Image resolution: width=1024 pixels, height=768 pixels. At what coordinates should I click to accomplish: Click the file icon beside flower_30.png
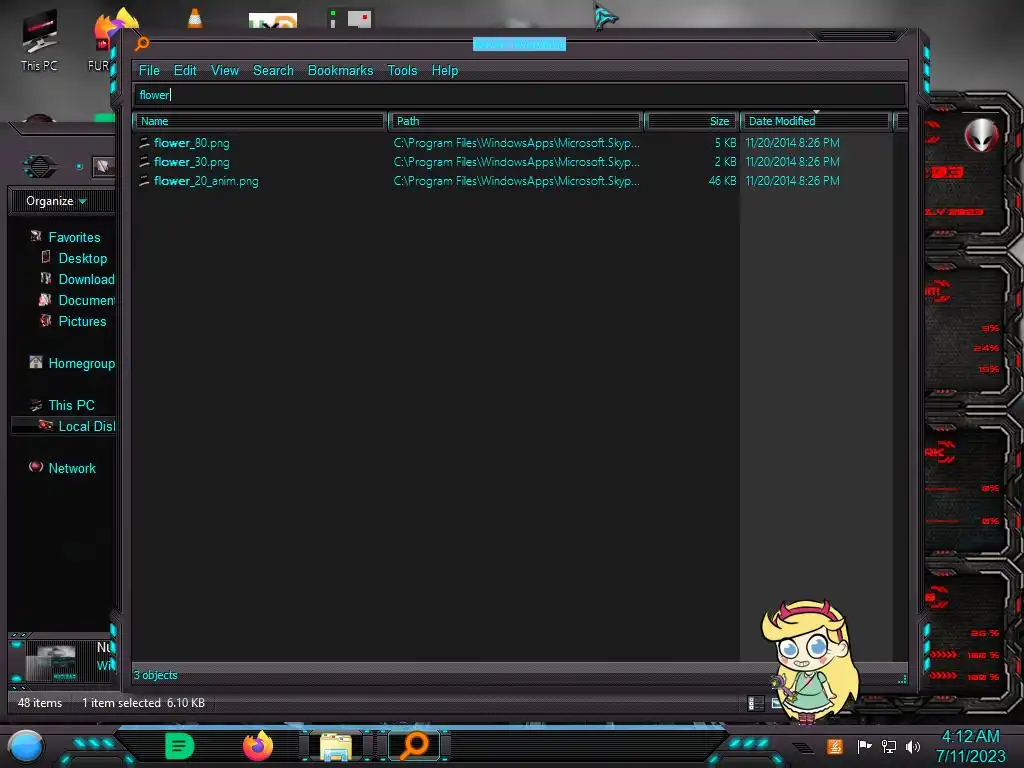click(x=144, y=161)
